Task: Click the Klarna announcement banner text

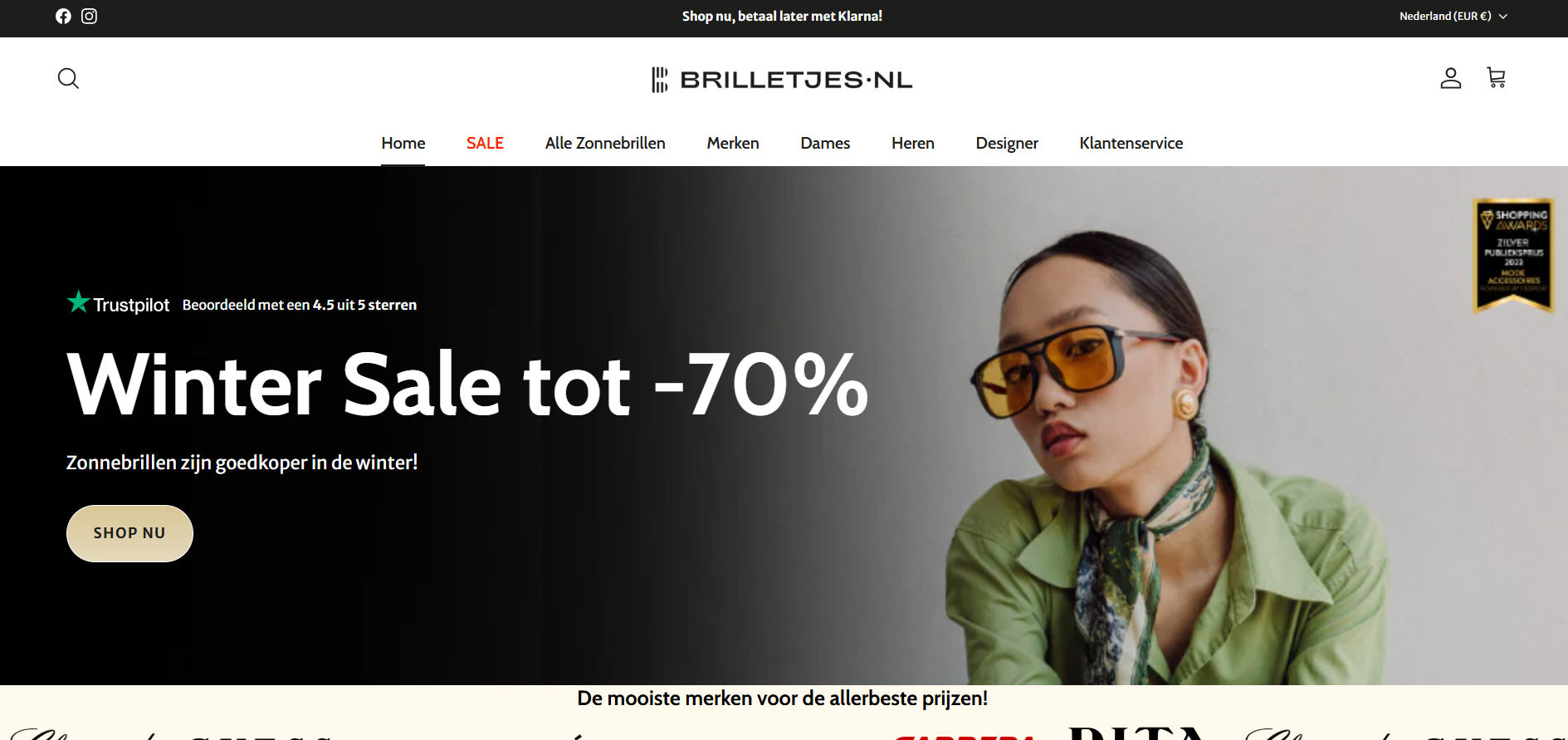Action: tap(782, 16)
